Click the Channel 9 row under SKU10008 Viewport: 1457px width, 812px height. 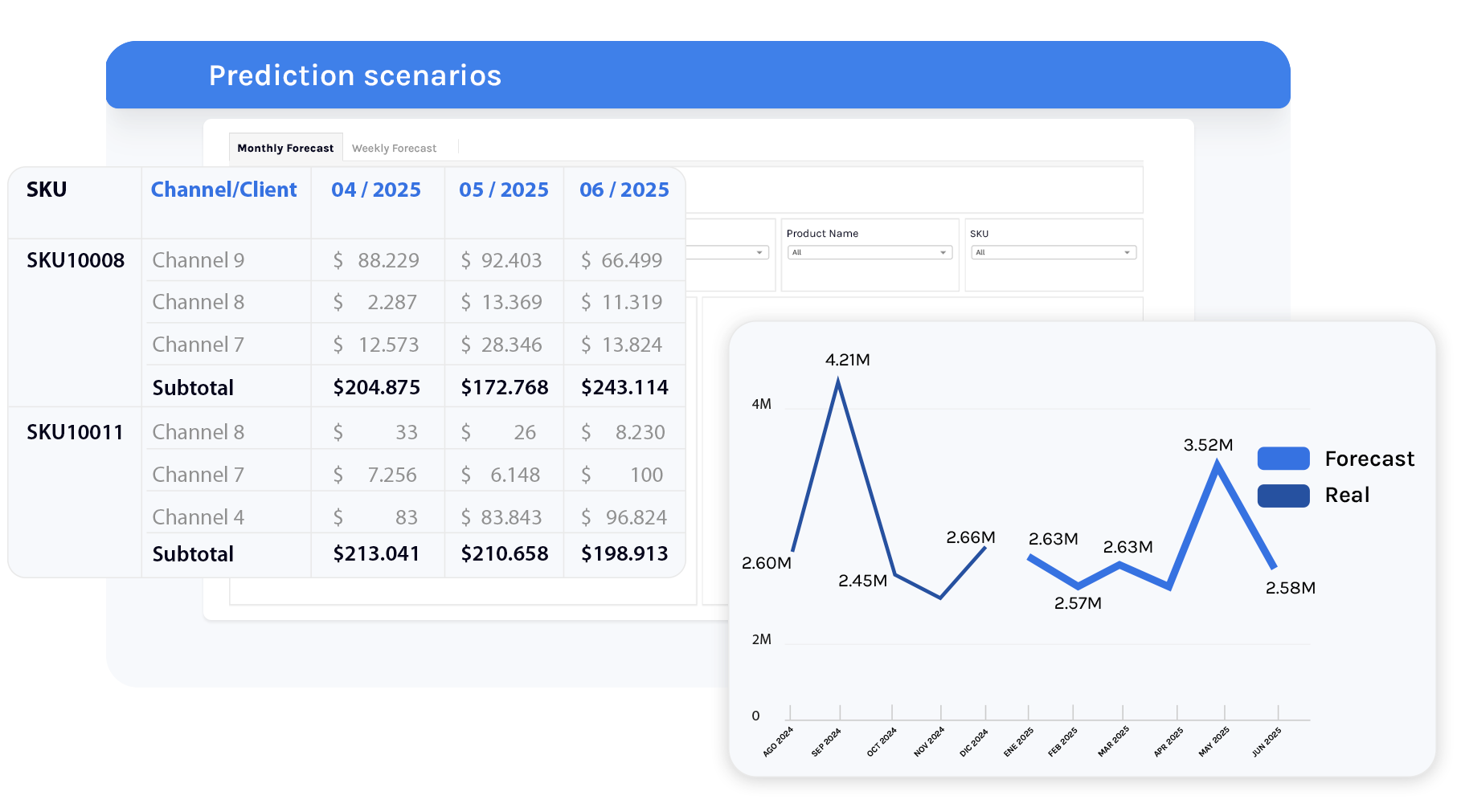(198, 260)
